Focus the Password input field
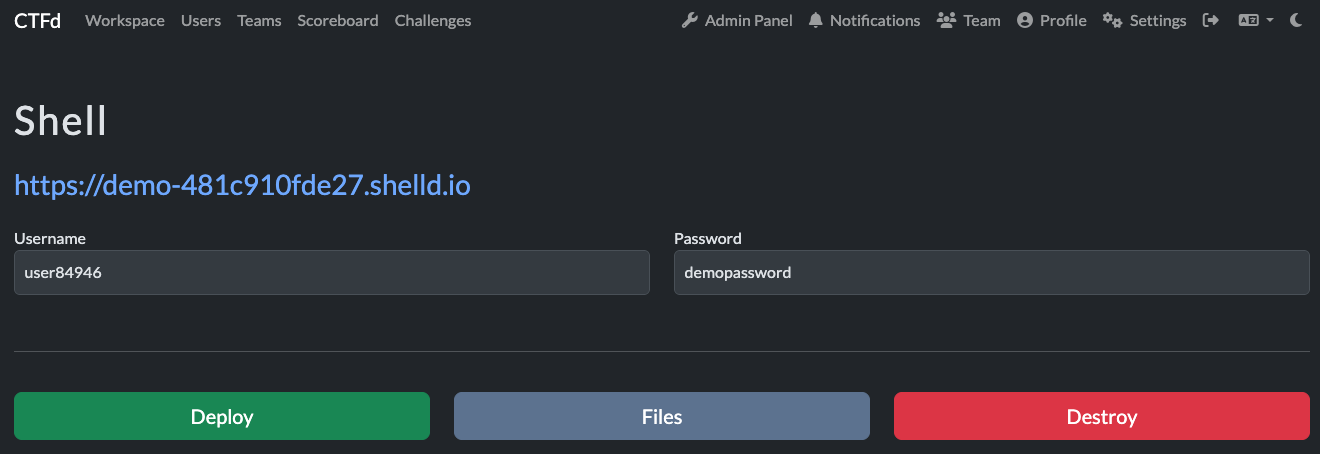Viewport: 1320px width, 454px height. [x=991, y=272]
